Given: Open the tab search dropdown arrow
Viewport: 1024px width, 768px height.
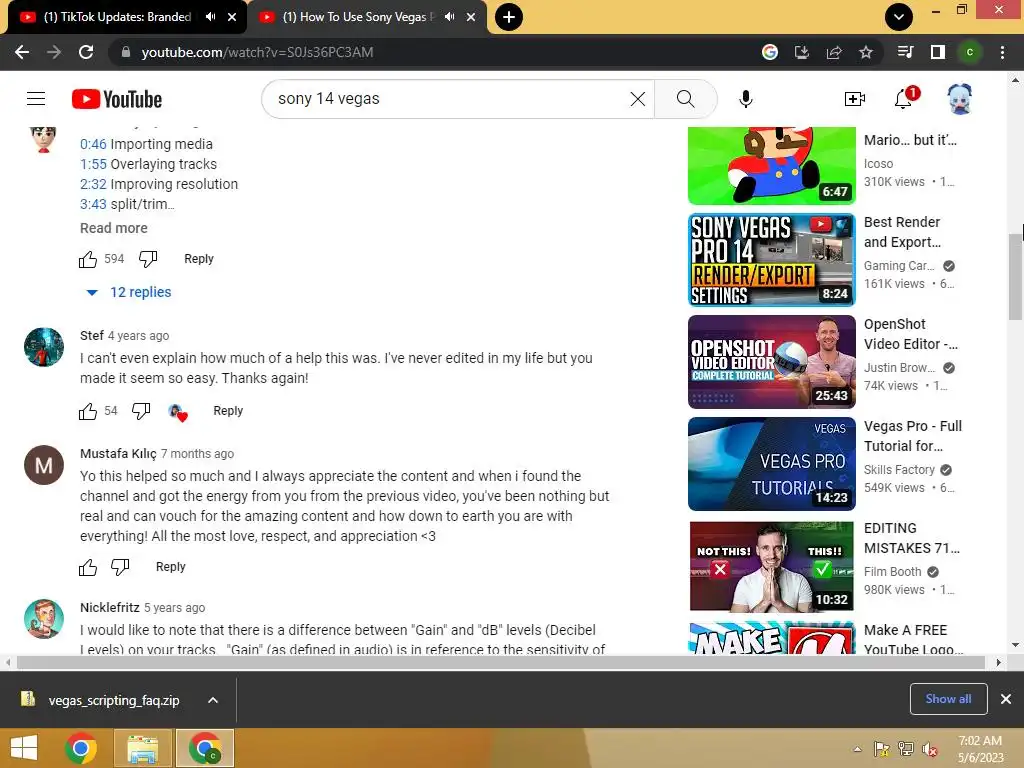Looking at the screenshot, I should (x=899, y=17).
